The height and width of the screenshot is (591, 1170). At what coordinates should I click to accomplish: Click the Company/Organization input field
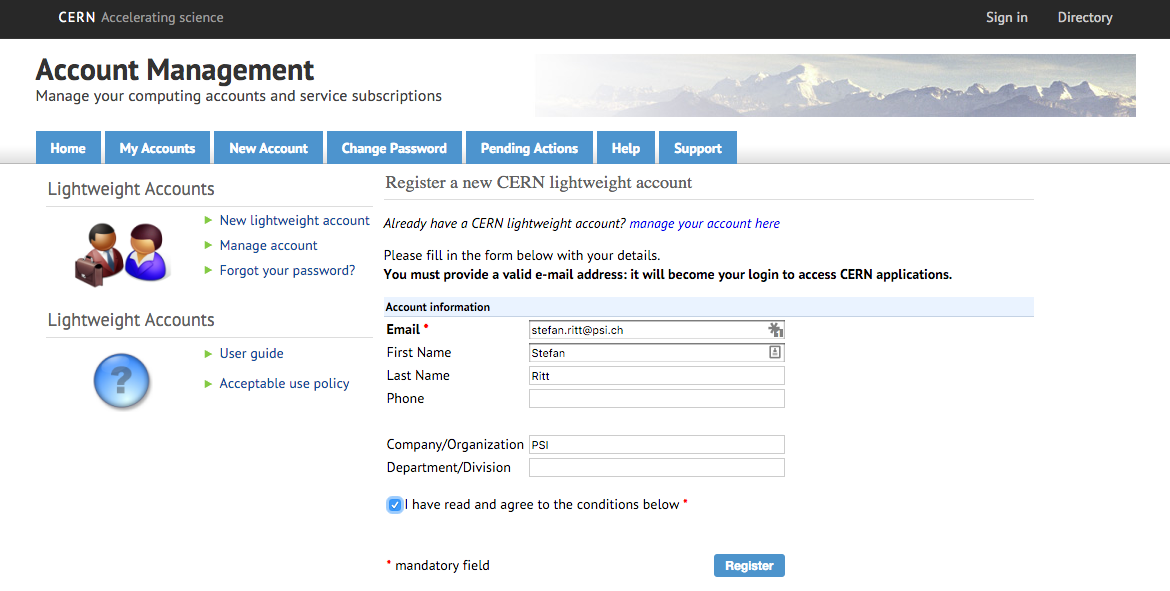(657, 445)
